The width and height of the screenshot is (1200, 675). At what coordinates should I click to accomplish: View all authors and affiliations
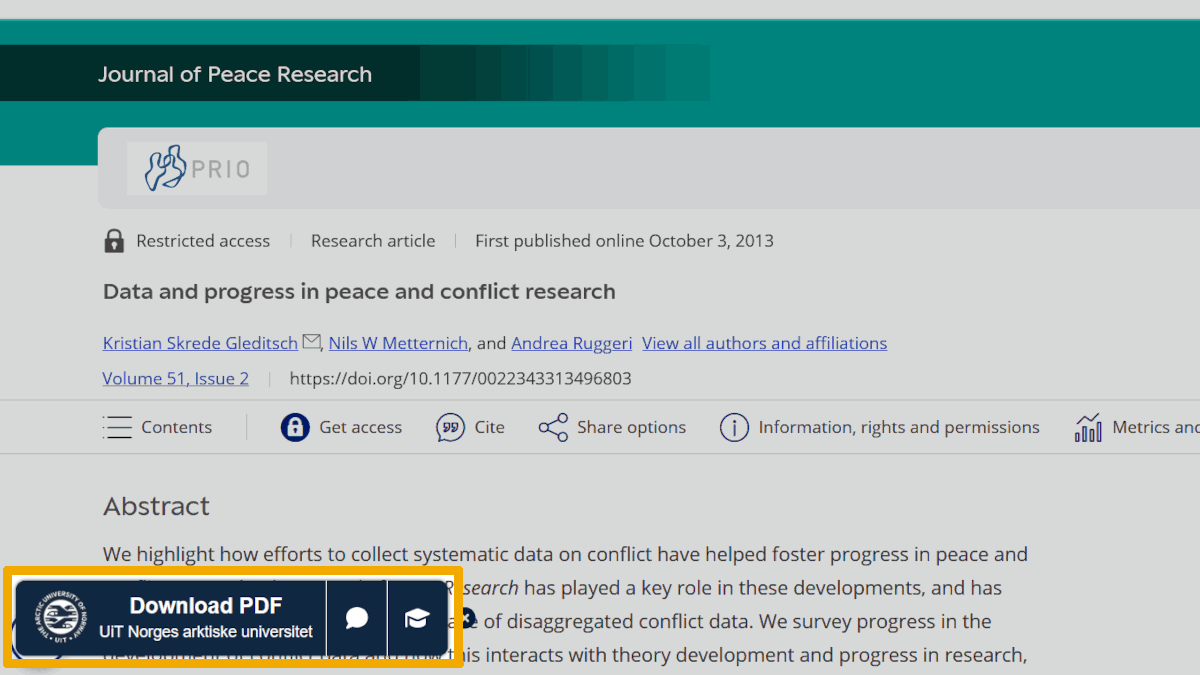pos(764,343)
